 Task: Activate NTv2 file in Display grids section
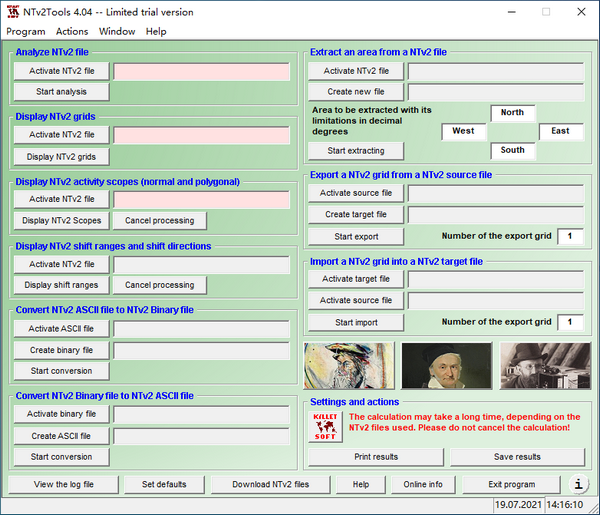62,135
